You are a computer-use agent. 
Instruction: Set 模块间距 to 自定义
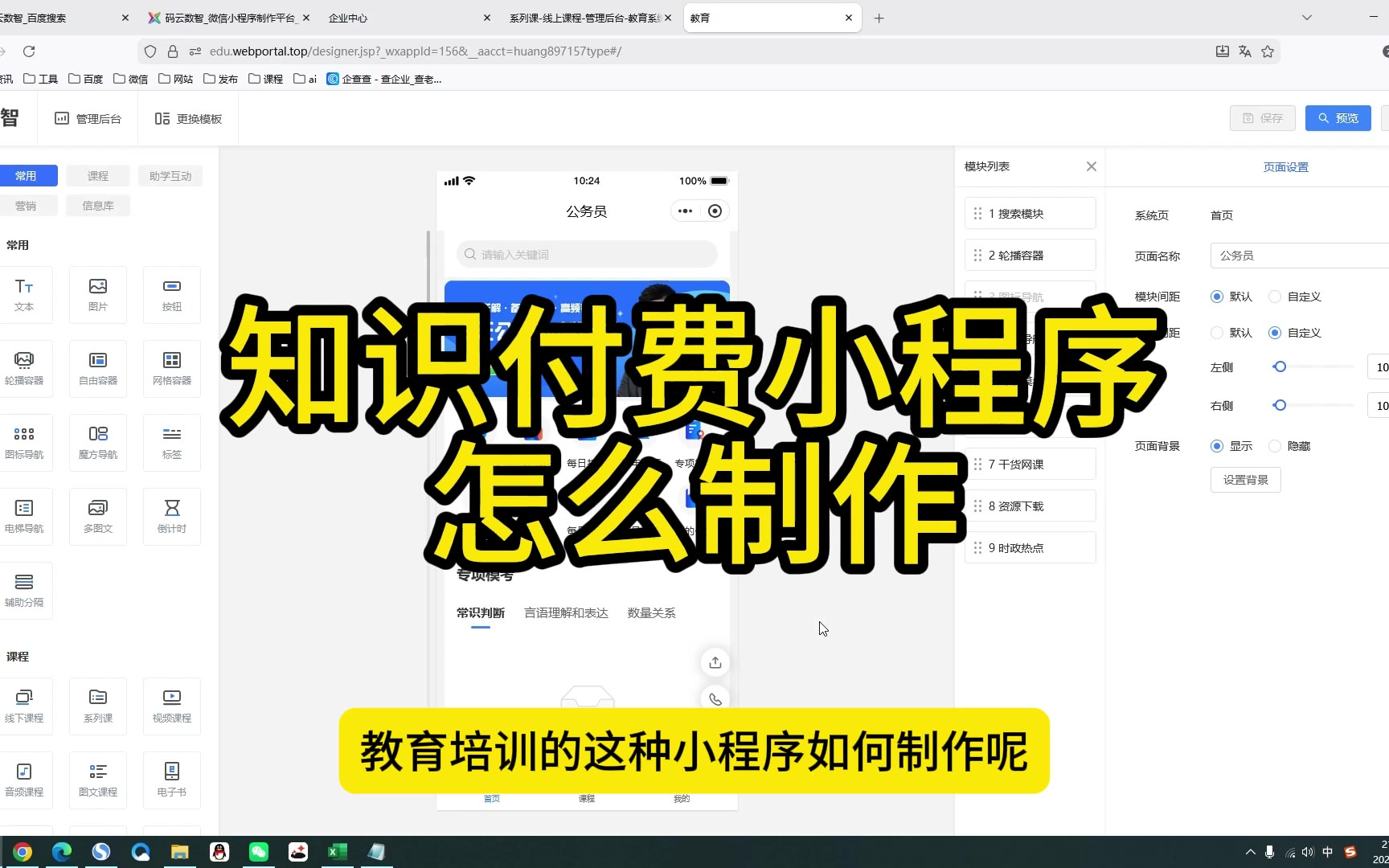1275,297
